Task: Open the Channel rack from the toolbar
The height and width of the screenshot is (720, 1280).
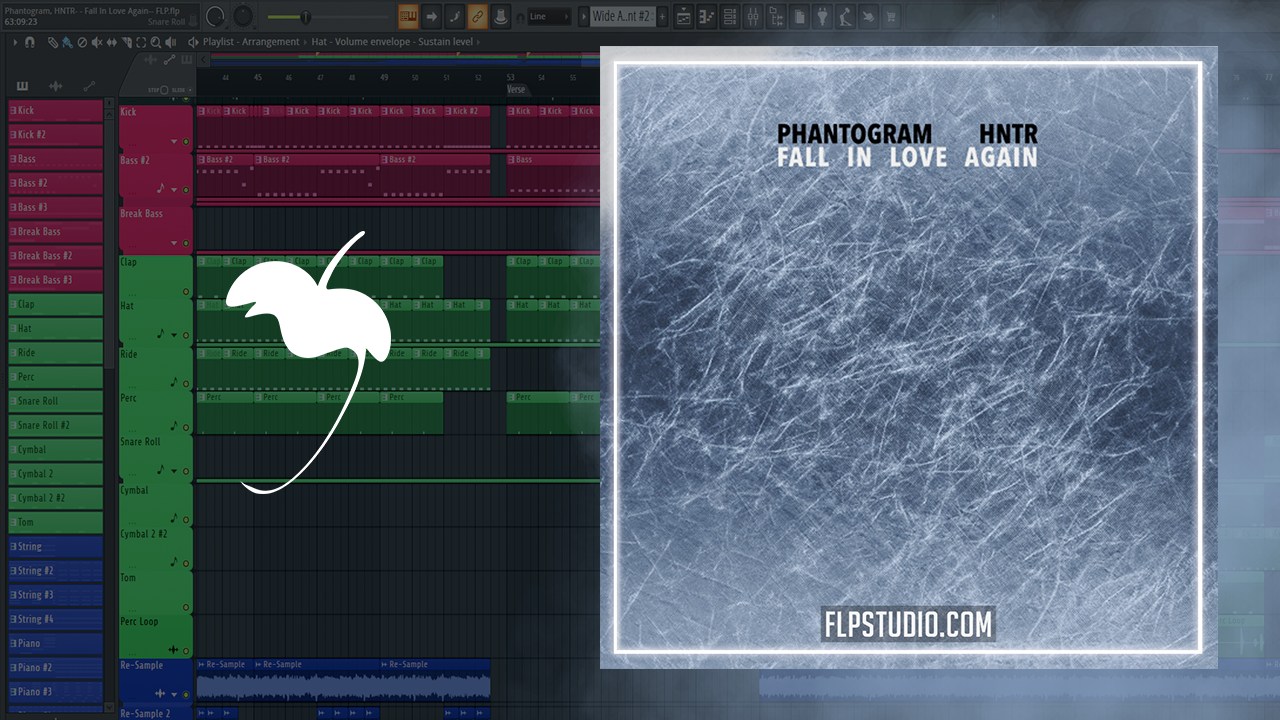Action: pyautogui.click(x=731, y=16)
